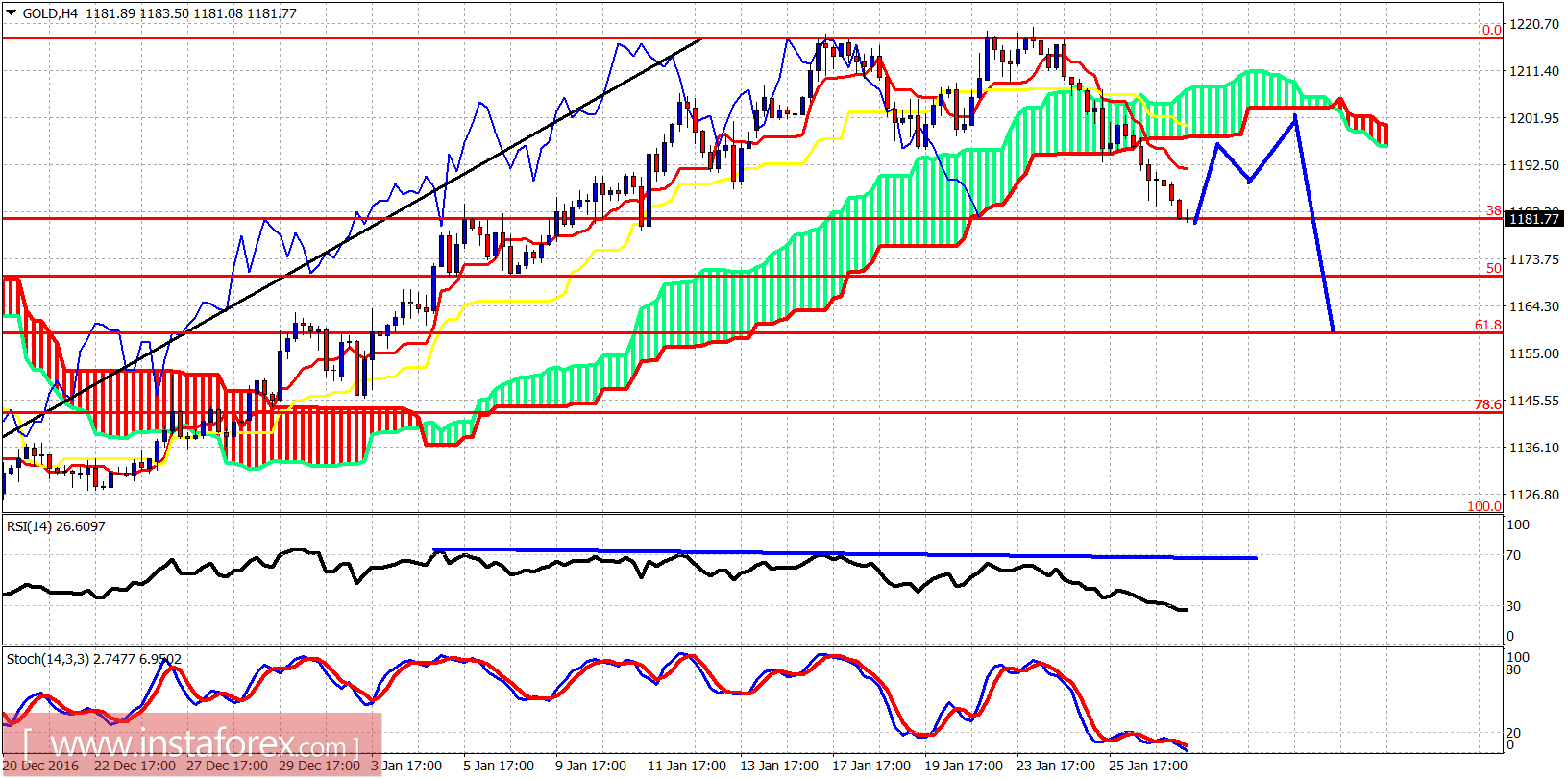
Task: Click the 1155.00 price scale value
Action: click(1534, 353)
